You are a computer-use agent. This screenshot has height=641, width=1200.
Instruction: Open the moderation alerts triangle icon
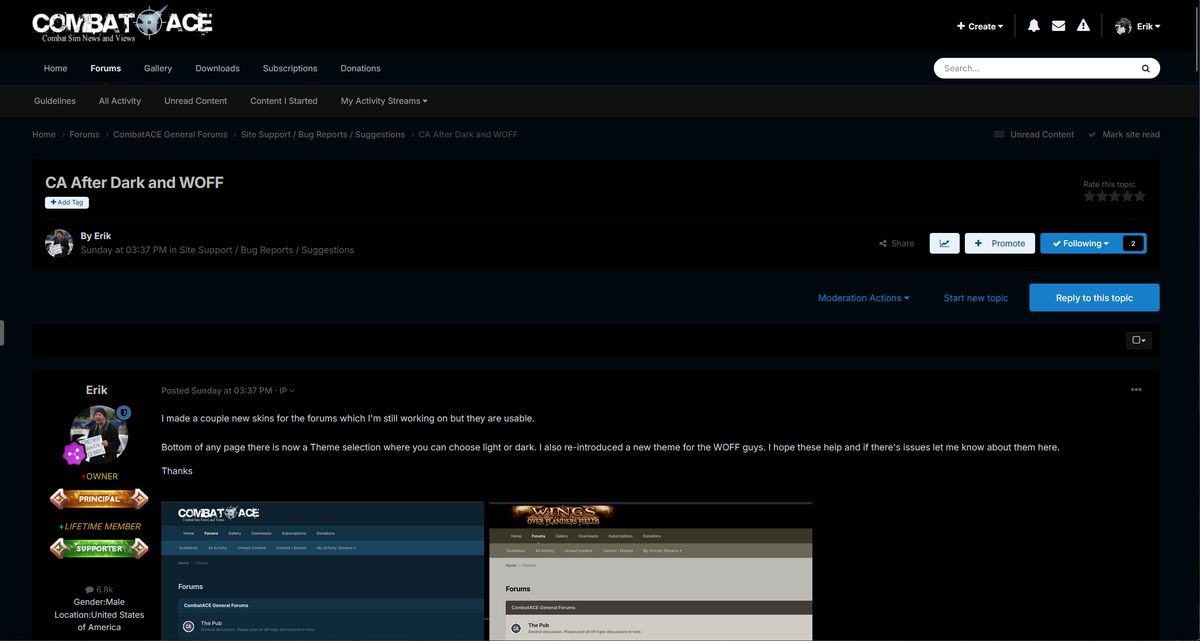click(1083, 25)
